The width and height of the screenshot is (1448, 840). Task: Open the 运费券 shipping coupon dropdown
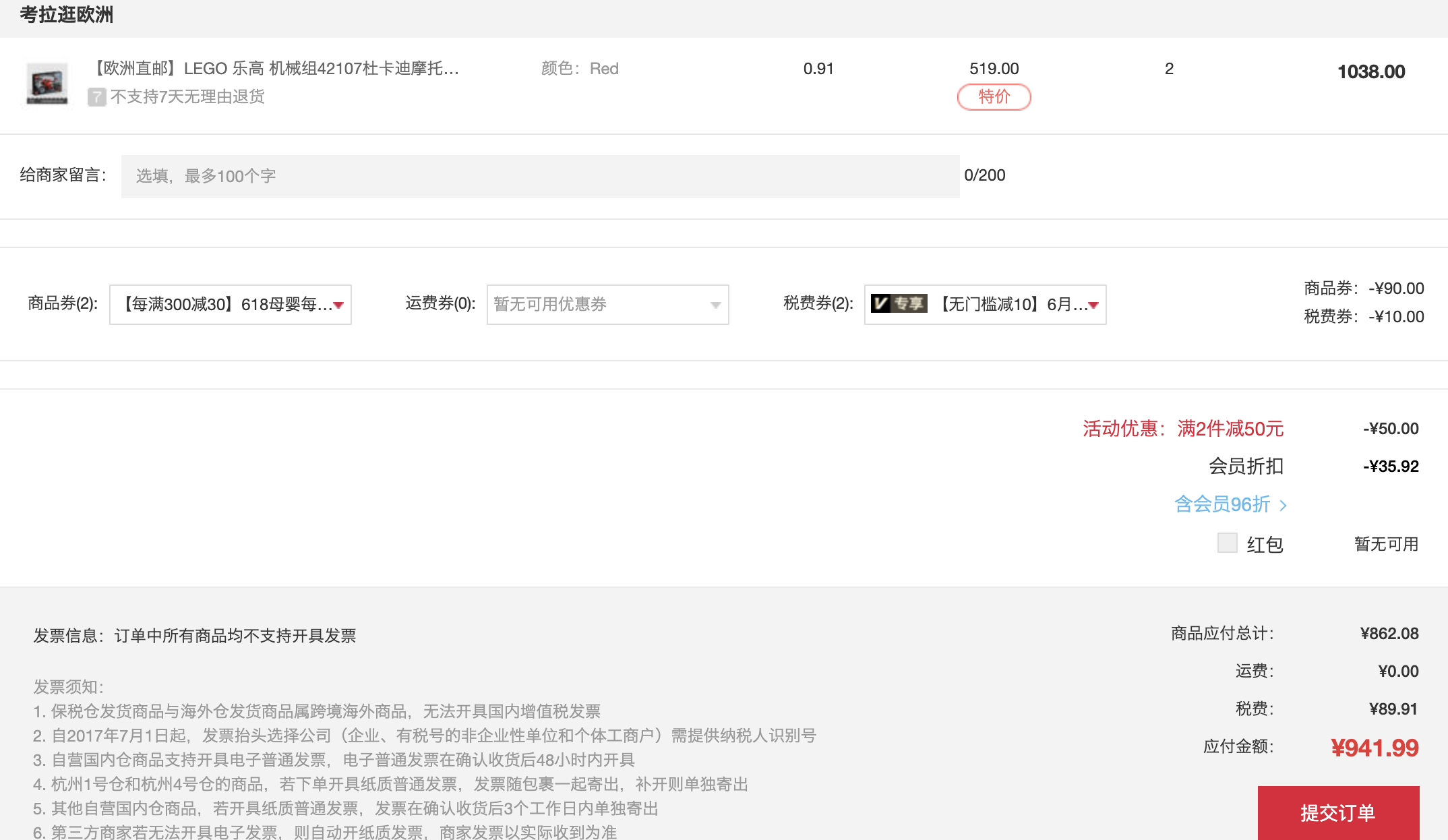pyautogui.click(x=607, y=304)
